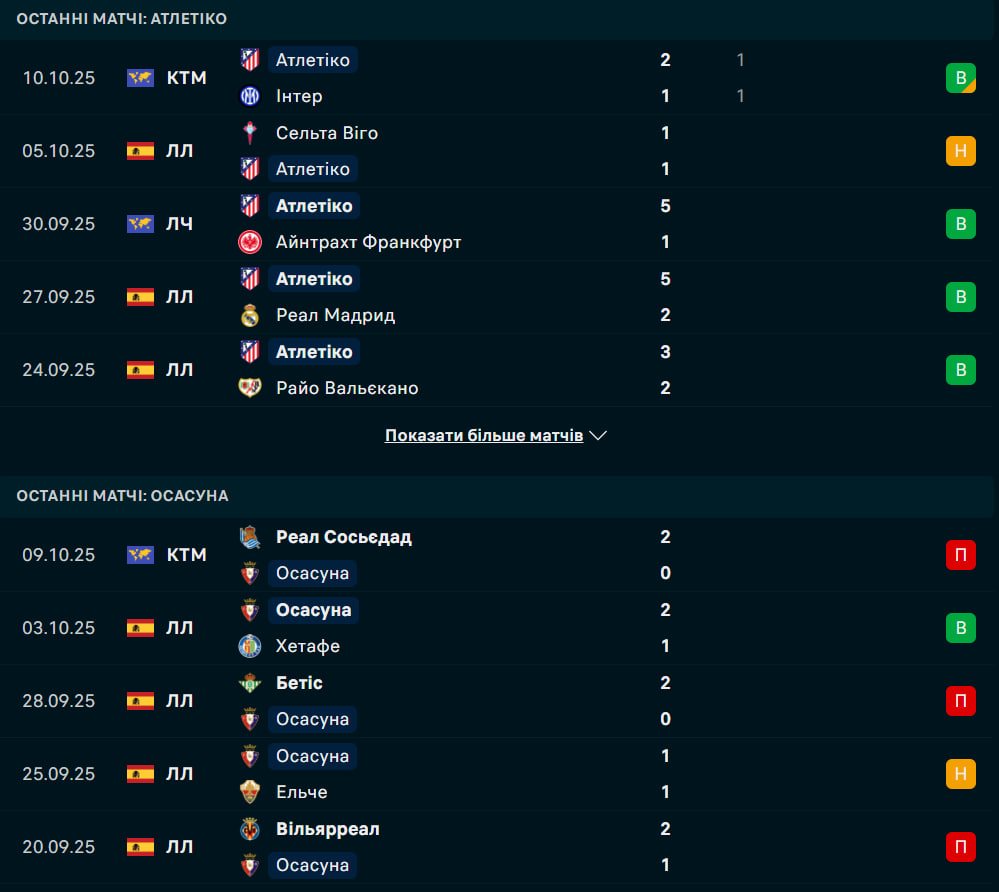Click the Inter club crest icon
This screenshot has width=999, height=892.
249,96
